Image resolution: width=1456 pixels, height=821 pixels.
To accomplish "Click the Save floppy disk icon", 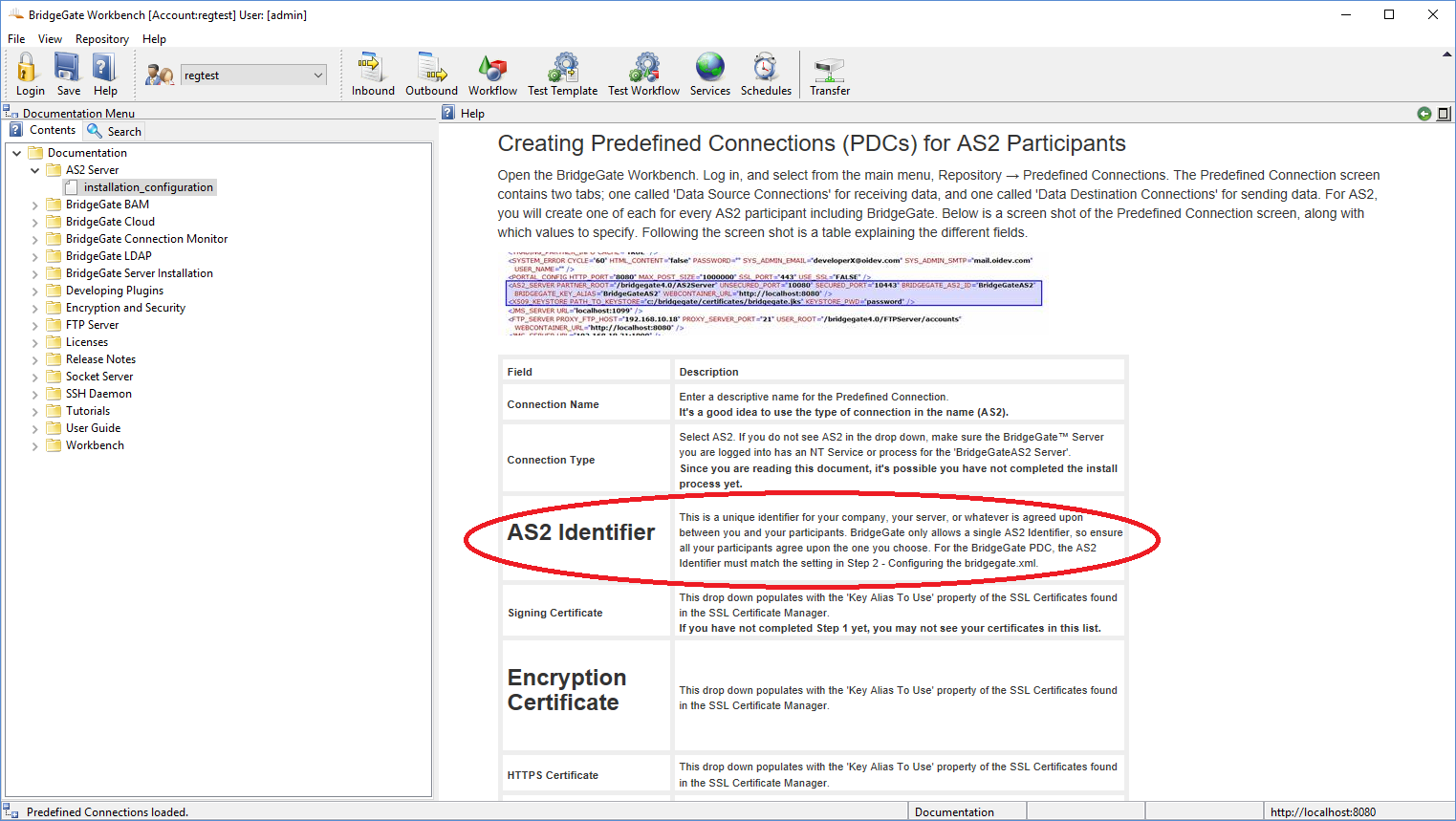I will click(x=67, y=67).
